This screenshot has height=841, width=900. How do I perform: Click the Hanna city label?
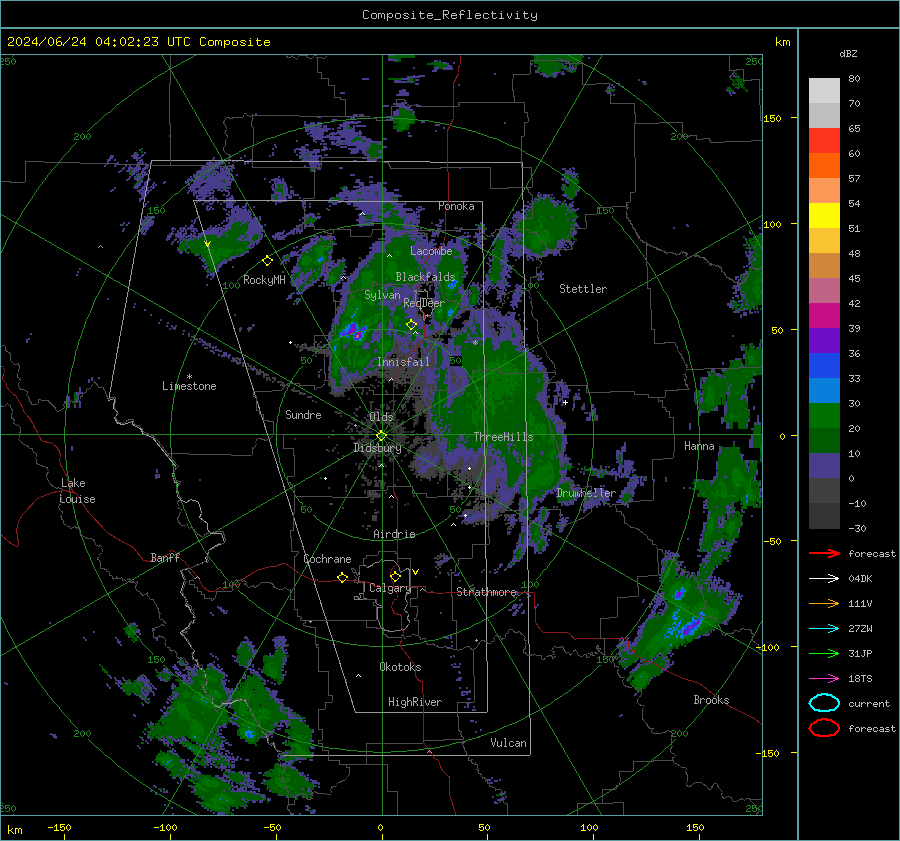coord(699,446)
